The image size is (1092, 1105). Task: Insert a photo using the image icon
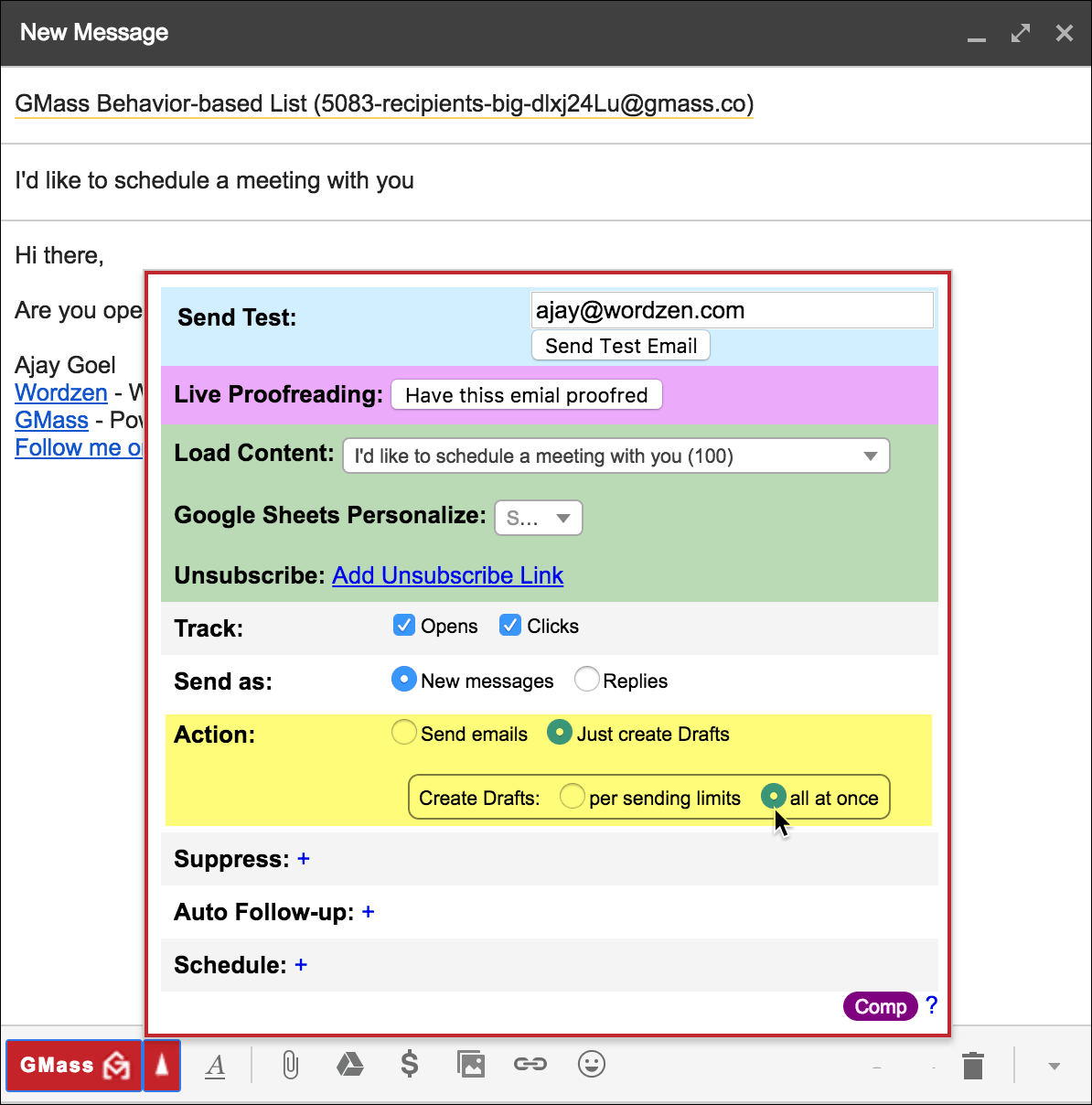[x=470, y=1065]
